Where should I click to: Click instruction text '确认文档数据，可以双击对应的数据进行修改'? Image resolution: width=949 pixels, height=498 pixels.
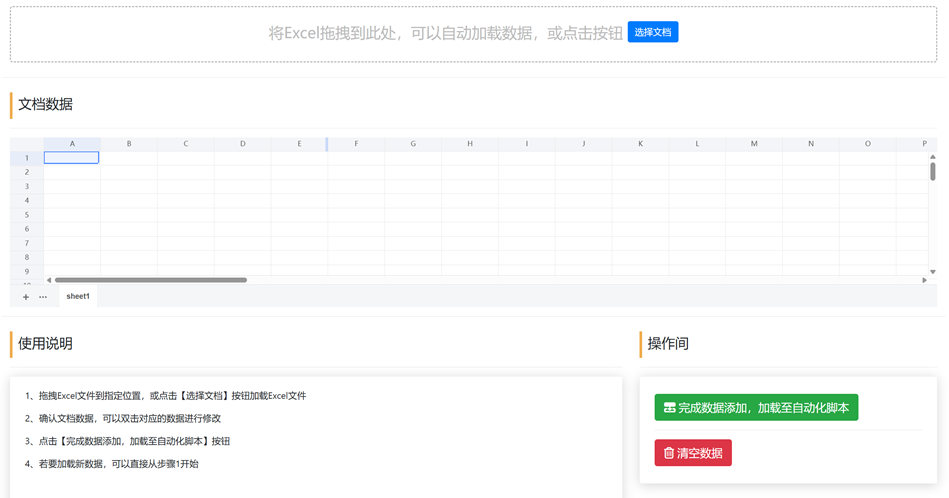(130, 418)
